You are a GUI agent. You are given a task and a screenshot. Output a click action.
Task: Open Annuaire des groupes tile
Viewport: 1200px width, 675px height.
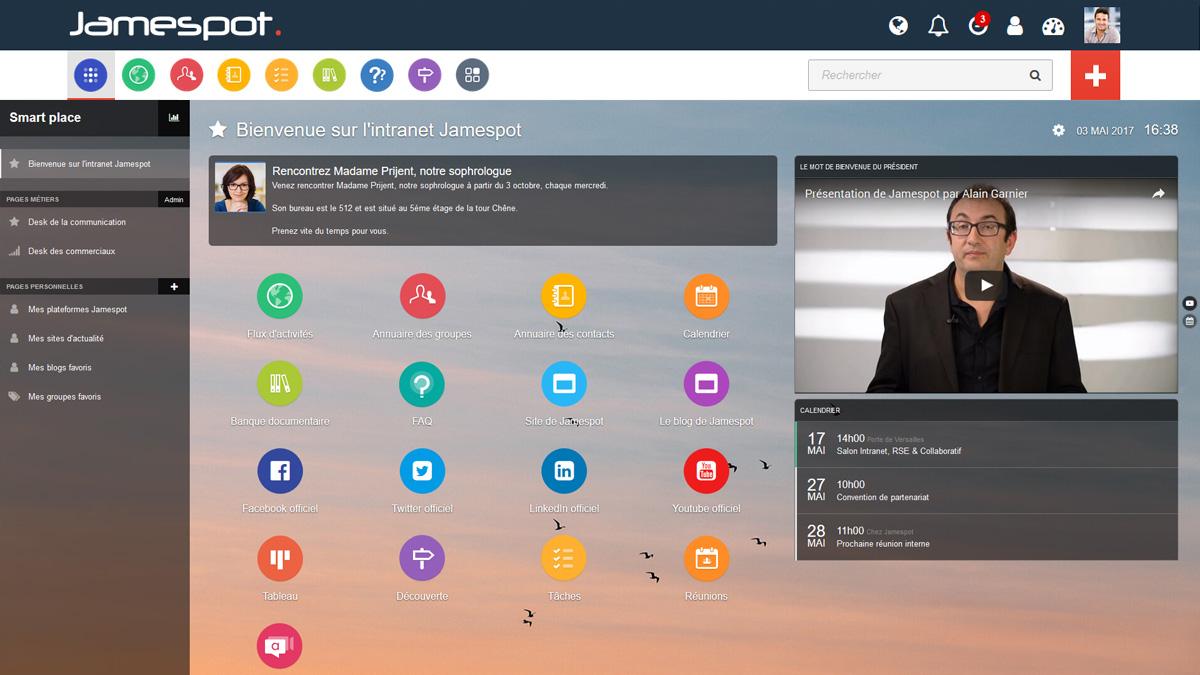pyautogui.click(x=422, y=296)
